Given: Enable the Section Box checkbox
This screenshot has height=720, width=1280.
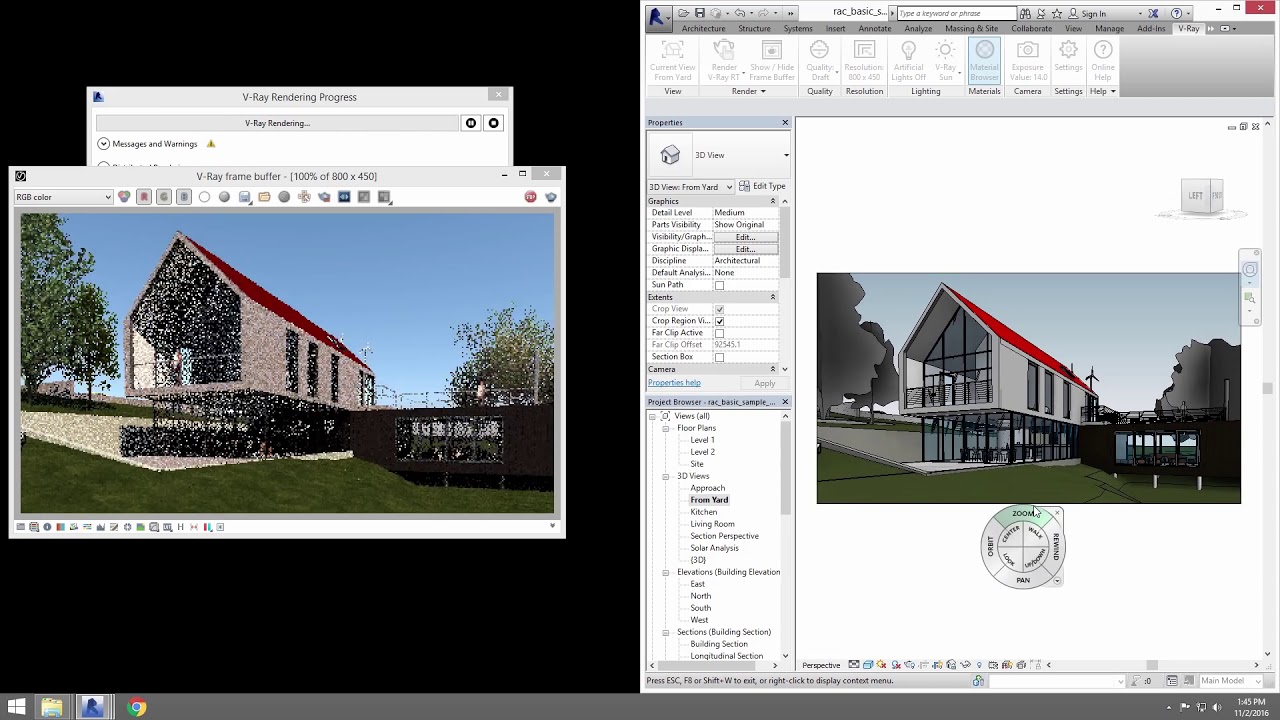Looking at the screenshot, I should pos(719,357).
